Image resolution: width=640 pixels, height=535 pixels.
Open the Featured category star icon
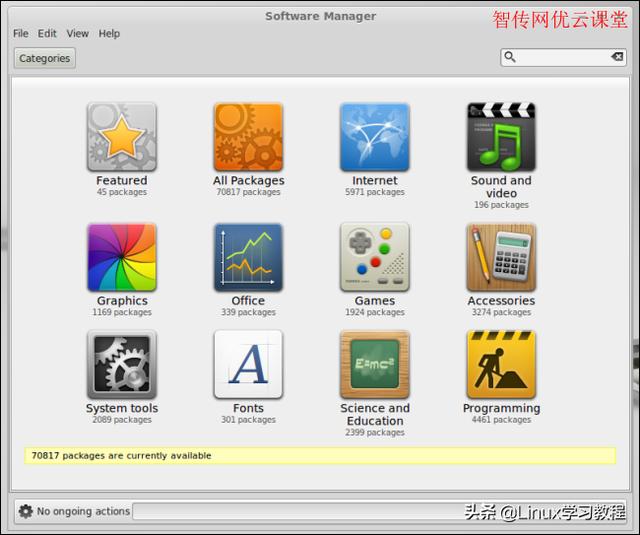pyautogui.click(x=122, y=137)
